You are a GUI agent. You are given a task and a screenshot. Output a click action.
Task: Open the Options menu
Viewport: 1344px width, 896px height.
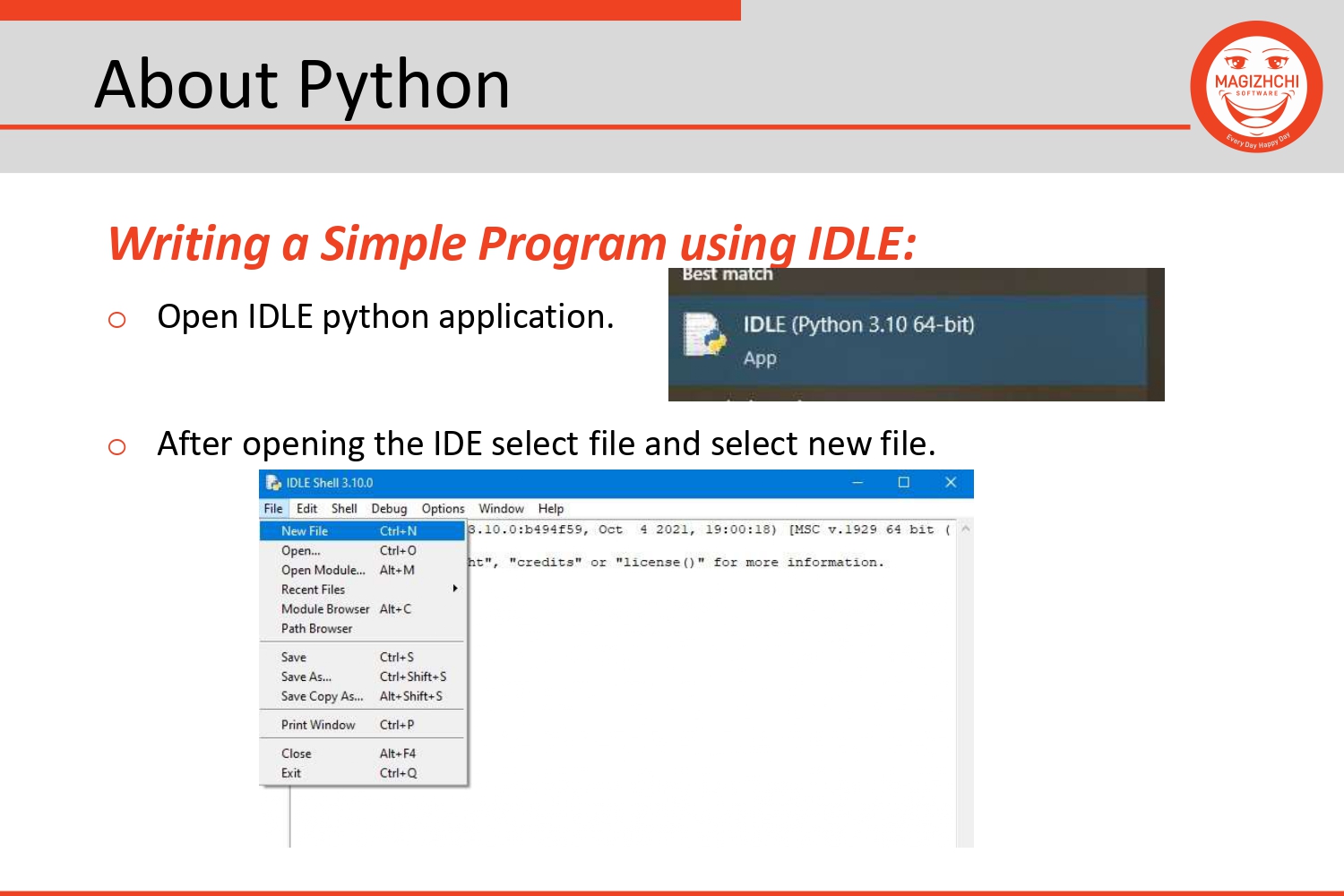443,508
